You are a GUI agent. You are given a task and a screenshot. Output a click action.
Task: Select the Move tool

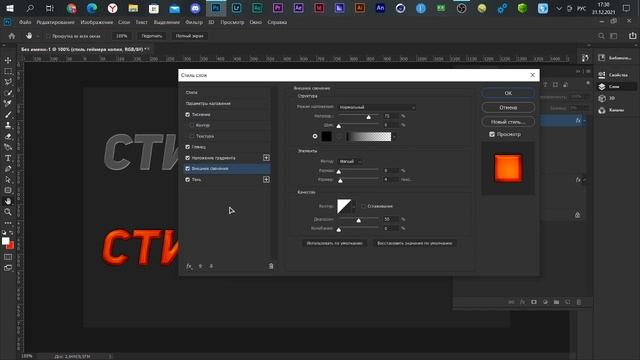[8, 60]
